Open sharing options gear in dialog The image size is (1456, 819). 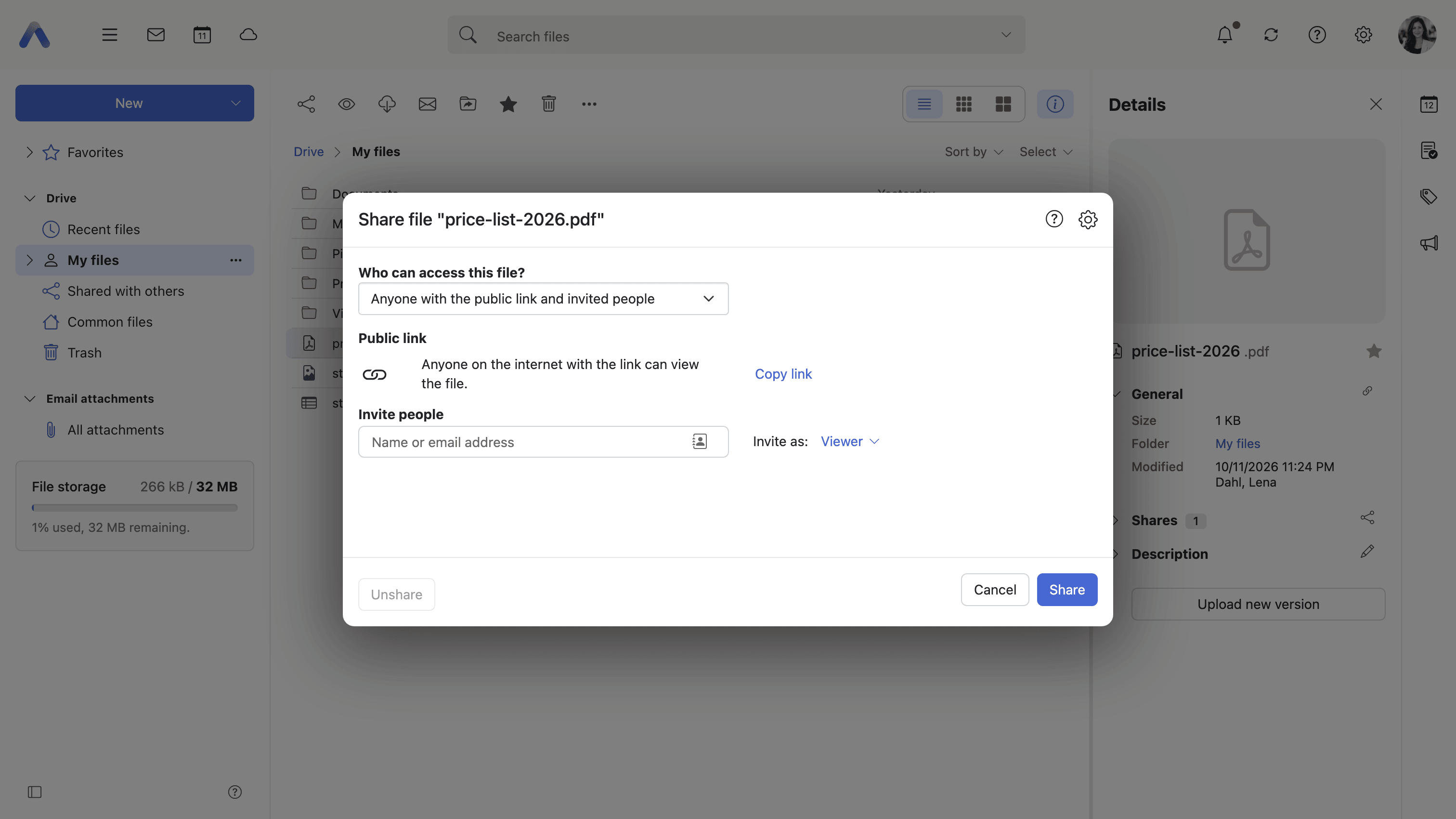click(x=1088, y=219)
